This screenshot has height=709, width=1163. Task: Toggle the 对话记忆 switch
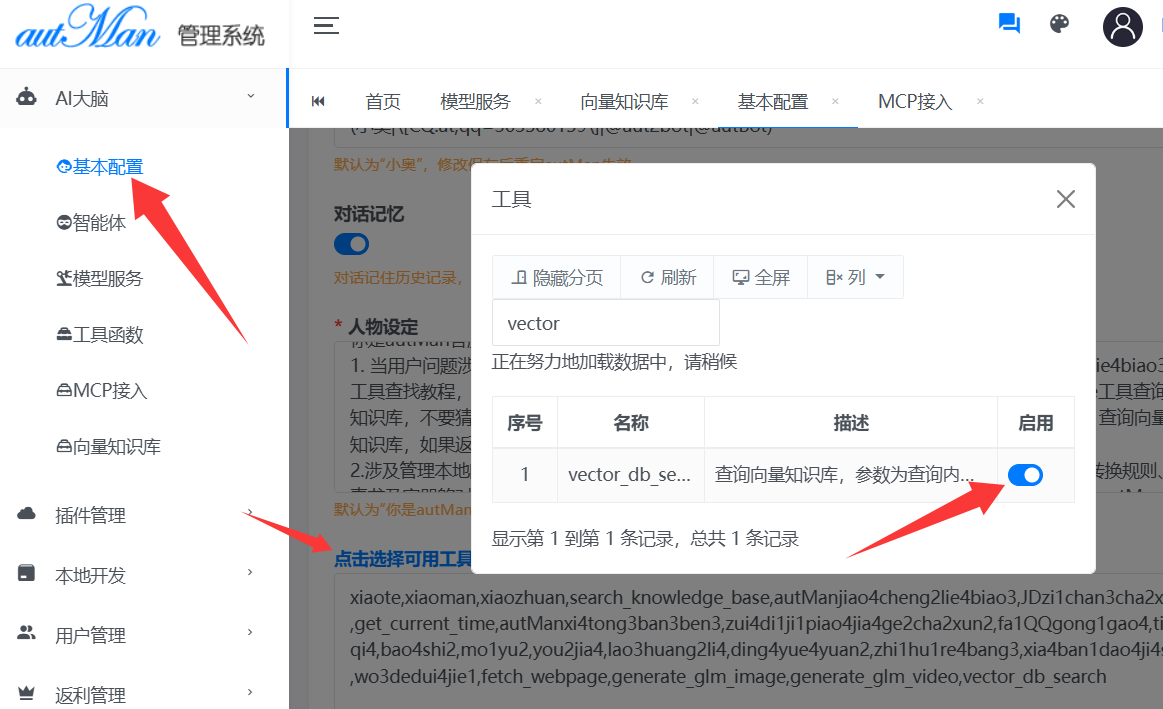pyautogui.click(x=351, y=244)
